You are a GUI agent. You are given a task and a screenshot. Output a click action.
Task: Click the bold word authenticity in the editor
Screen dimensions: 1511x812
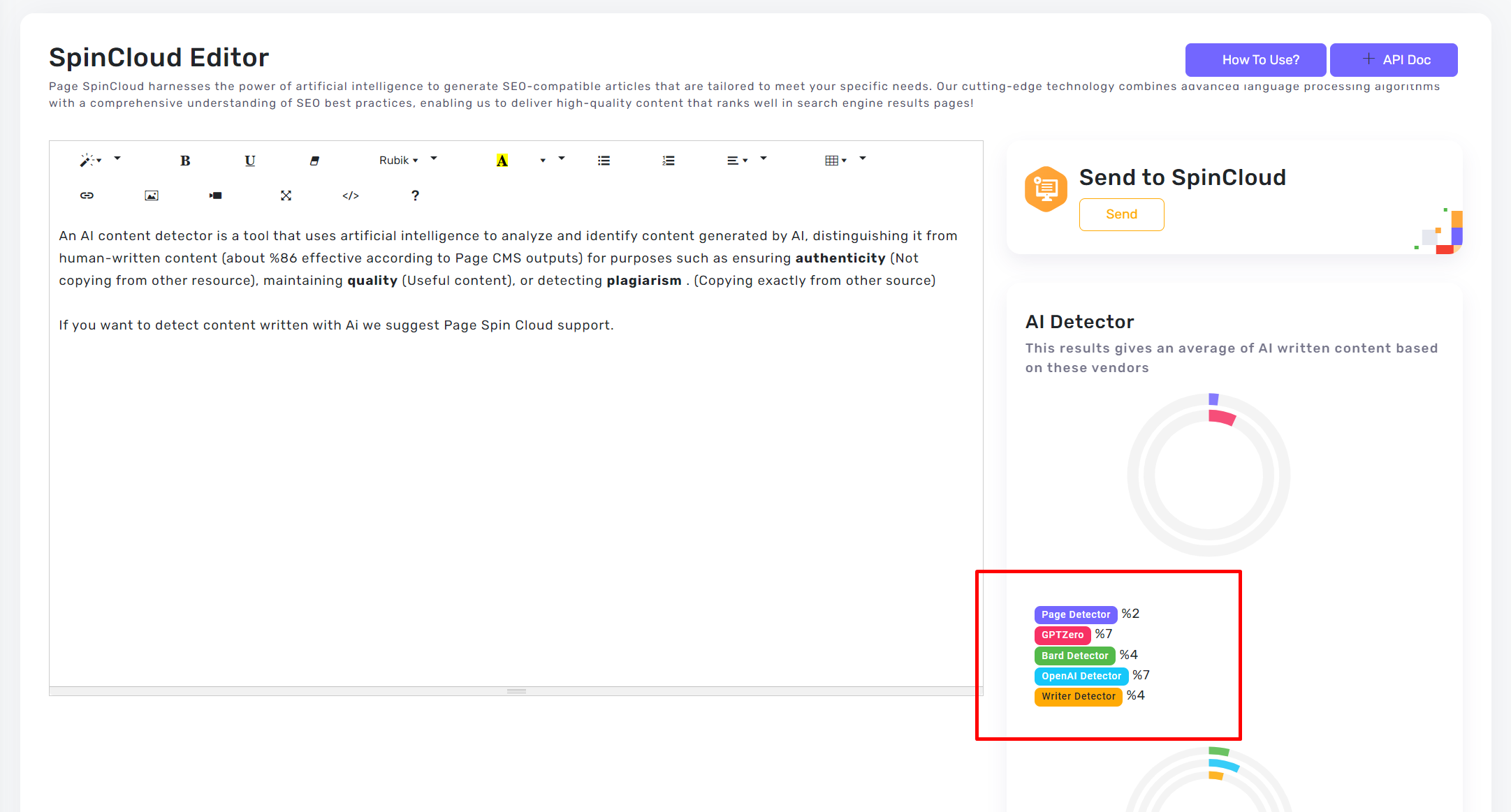(840, 258)
